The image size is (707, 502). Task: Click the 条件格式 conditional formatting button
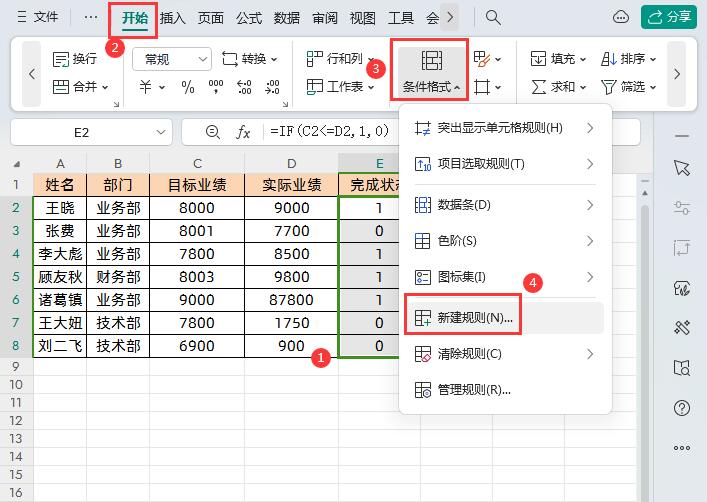[431, 70]
